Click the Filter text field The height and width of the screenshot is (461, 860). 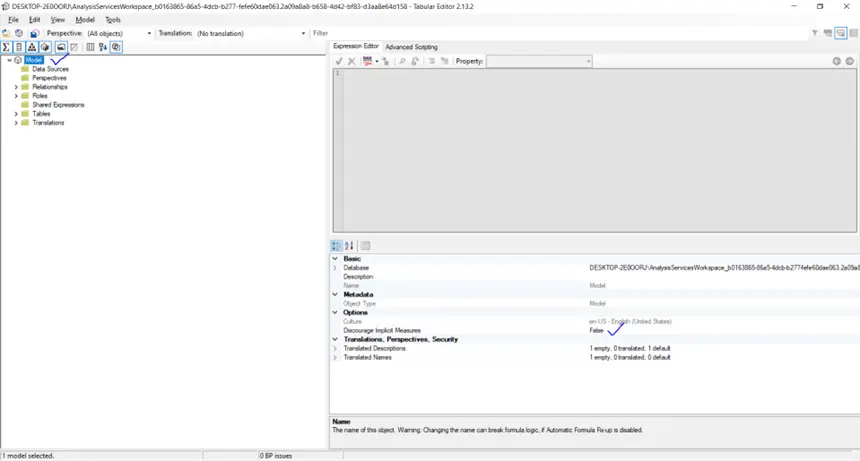pos(559,33)
